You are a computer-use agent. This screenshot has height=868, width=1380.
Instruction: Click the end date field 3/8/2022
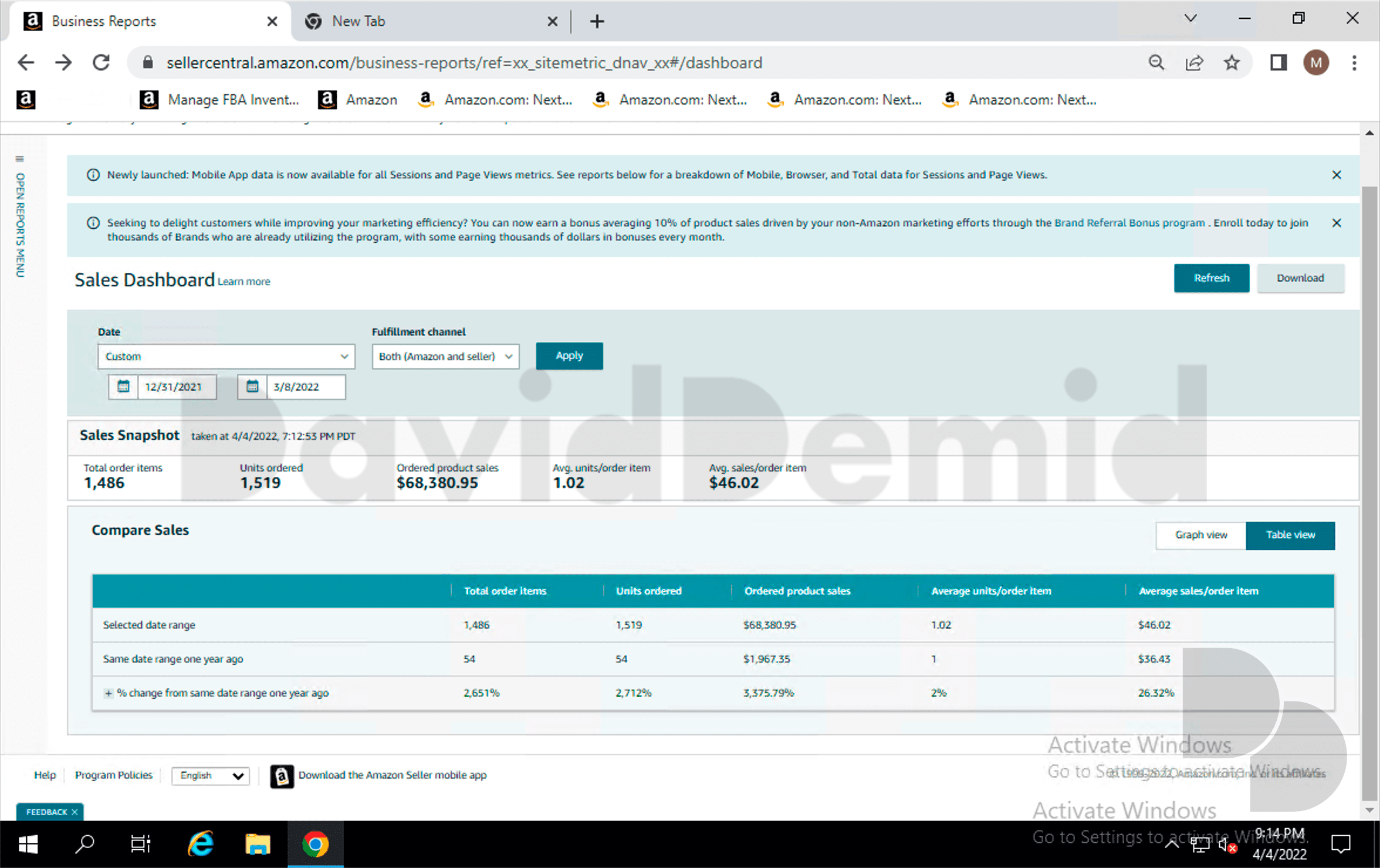pos(306,387)
